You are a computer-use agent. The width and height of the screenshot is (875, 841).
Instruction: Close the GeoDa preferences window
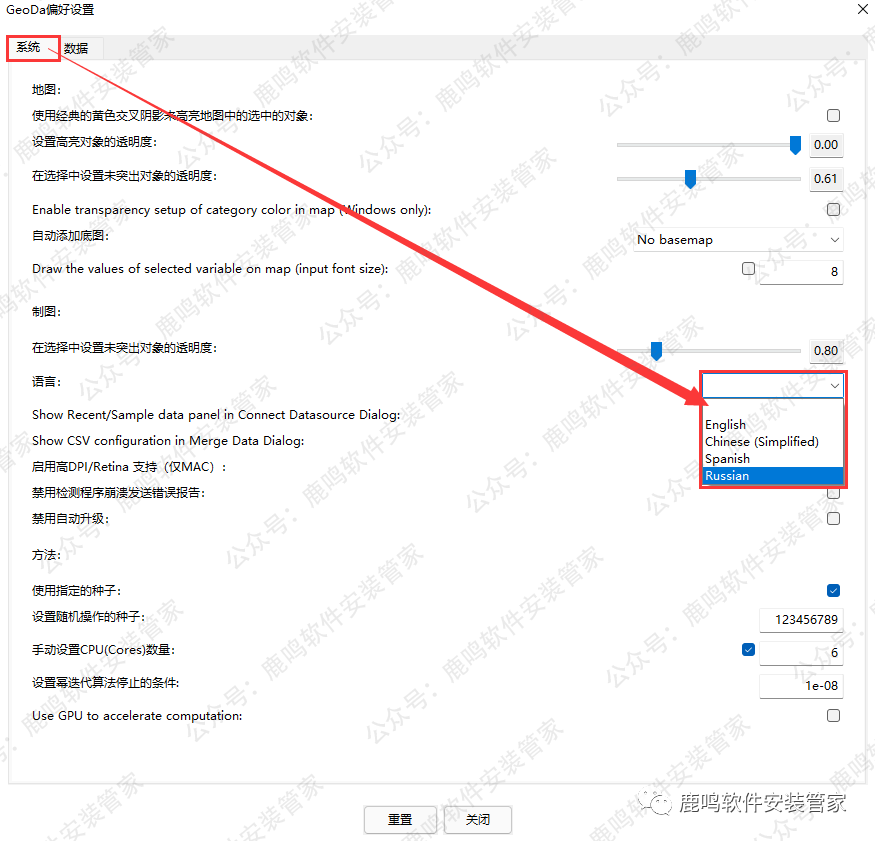point(862,9)
